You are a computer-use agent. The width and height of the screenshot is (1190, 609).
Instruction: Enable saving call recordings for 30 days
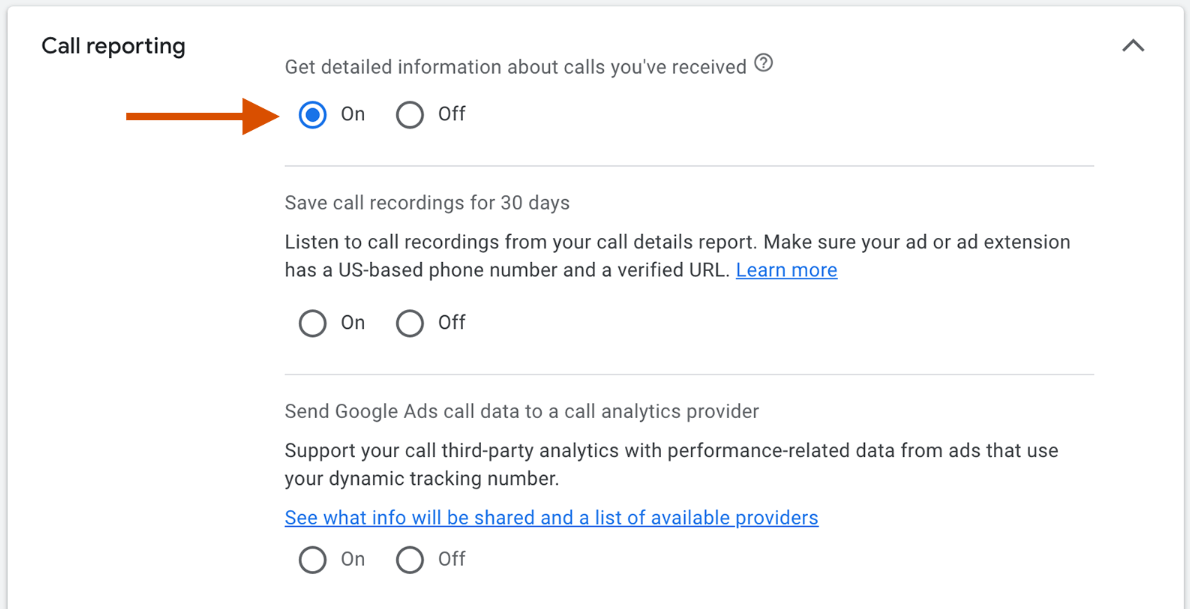[313, 323]
